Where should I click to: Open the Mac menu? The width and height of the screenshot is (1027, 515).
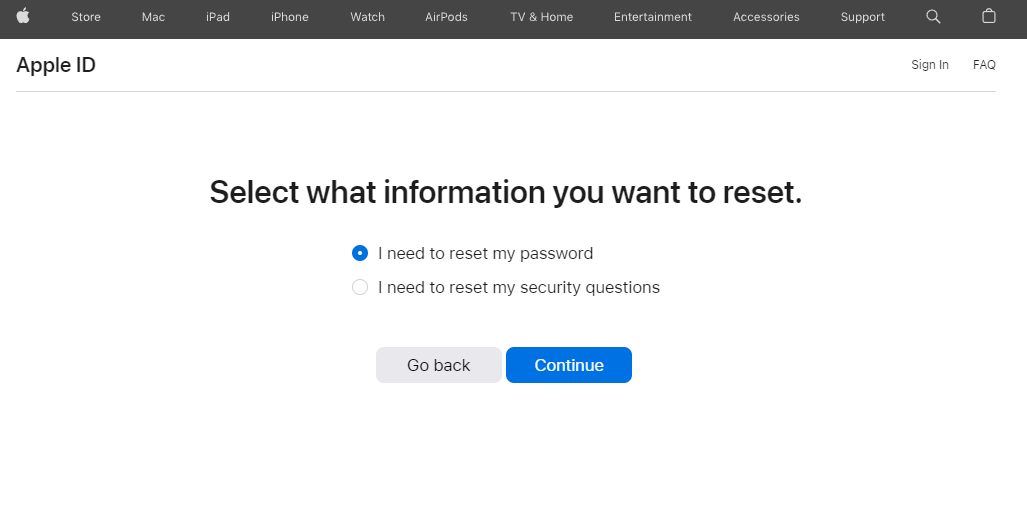point(154,17)
